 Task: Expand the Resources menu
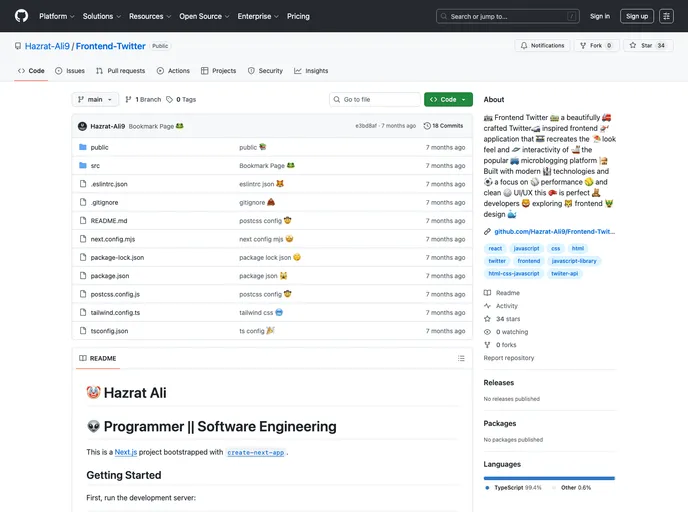coord(150,16)
